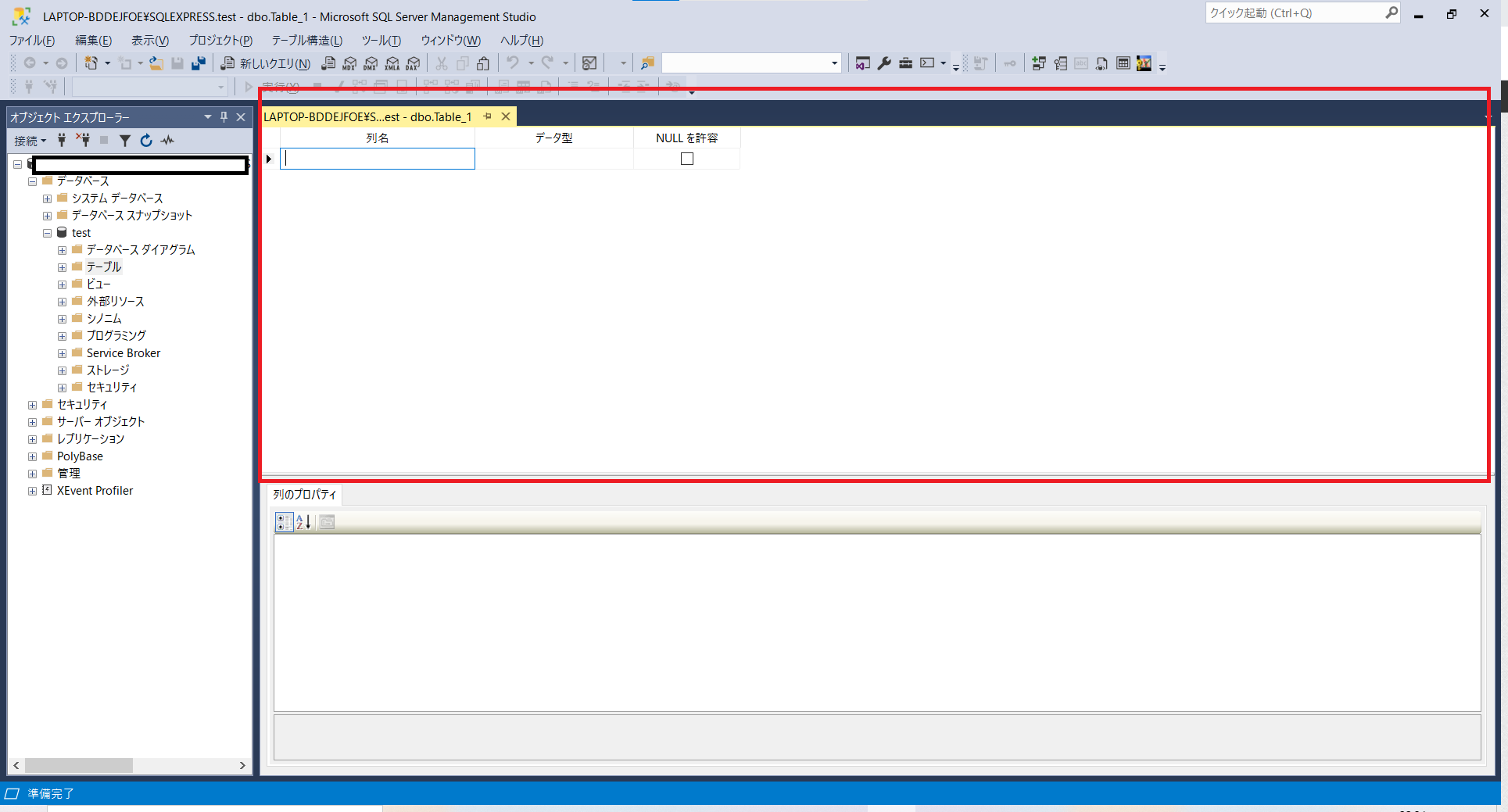The image size is (1508, 812).
Task: Expand the プログラミング folder
Action: point(62,336)
